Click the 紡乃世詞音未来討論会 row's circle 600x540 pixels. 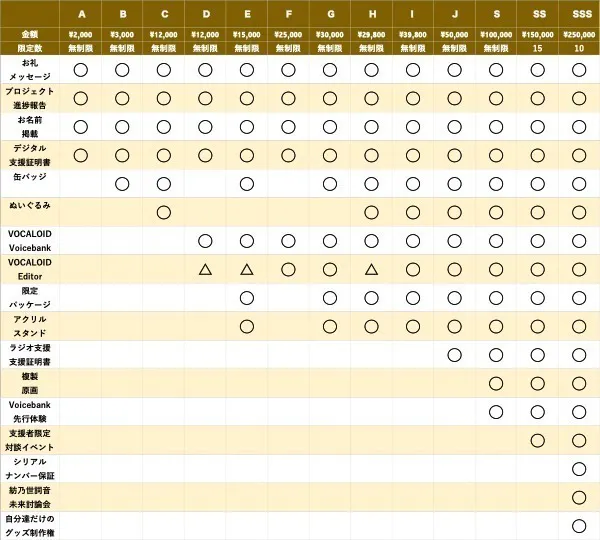[x=579, y=497]
